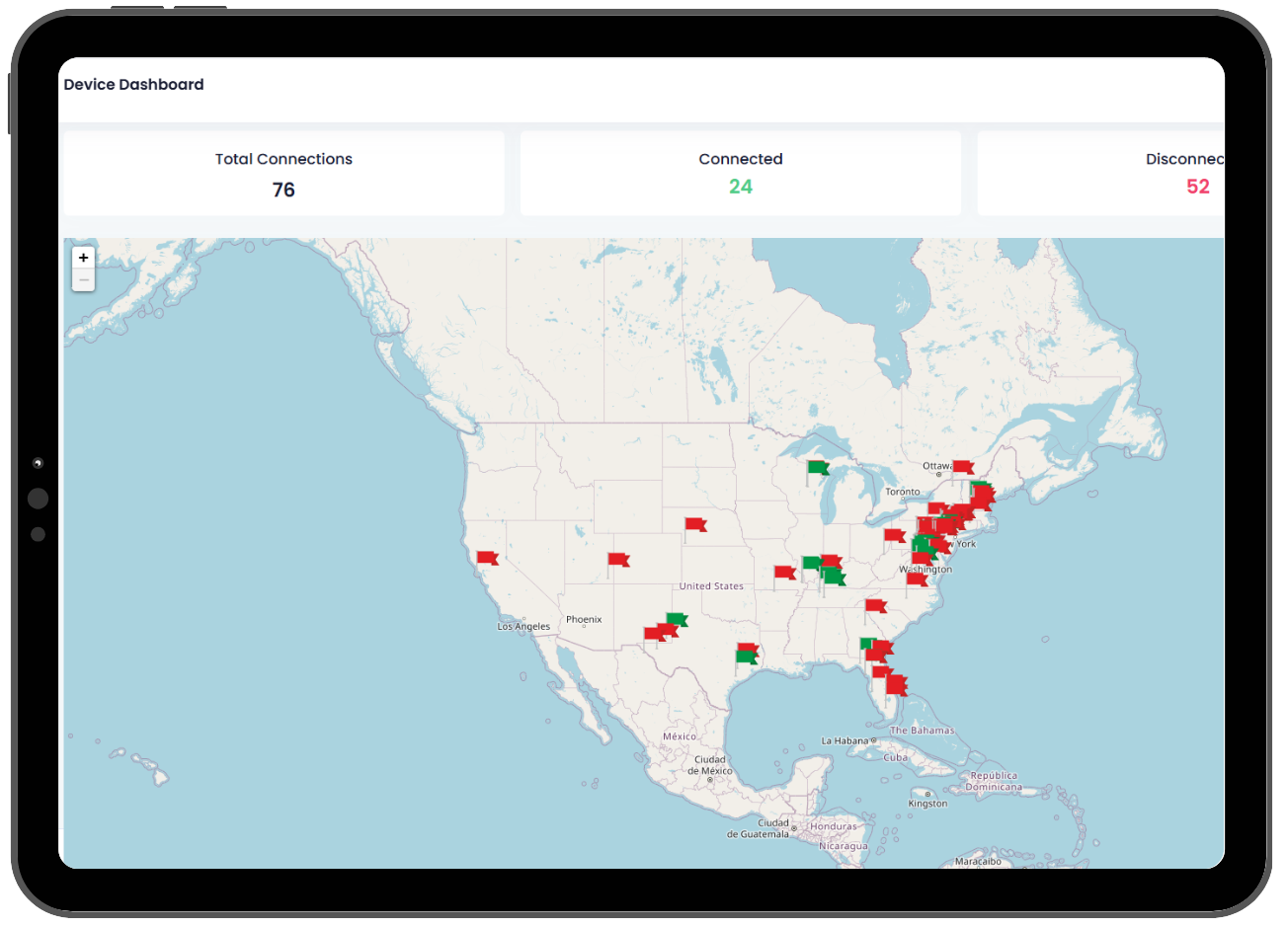The image size is (1288, 928).
Task: Open the green flag in western Texas
Action: pos(677,620)
